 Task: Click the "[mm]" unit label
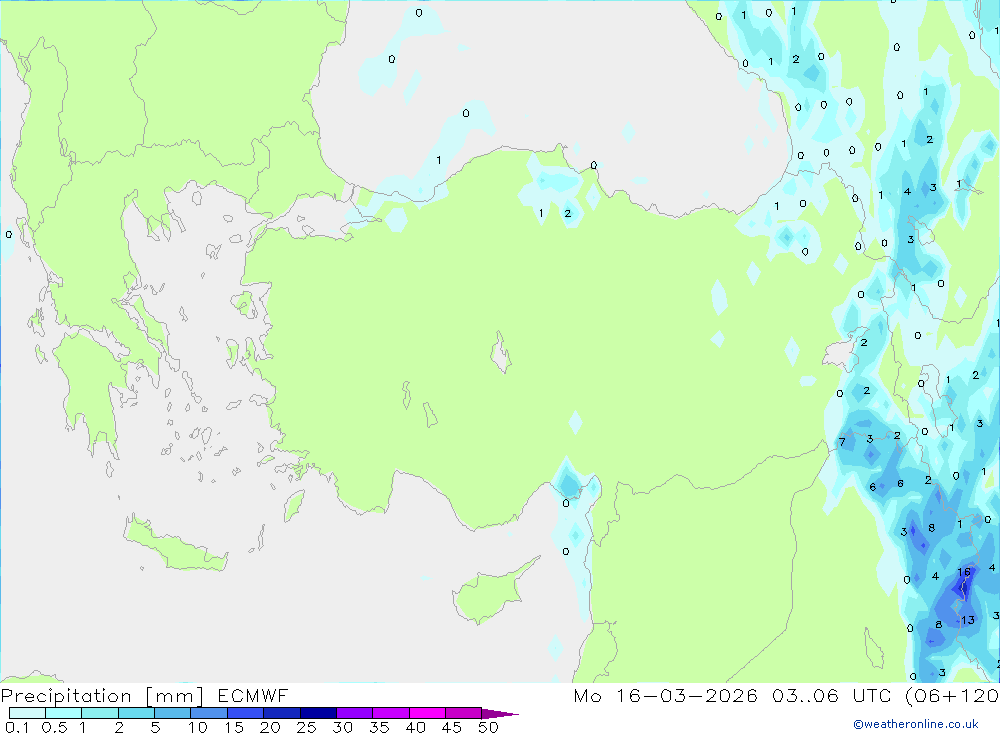(x=174, y=696)
